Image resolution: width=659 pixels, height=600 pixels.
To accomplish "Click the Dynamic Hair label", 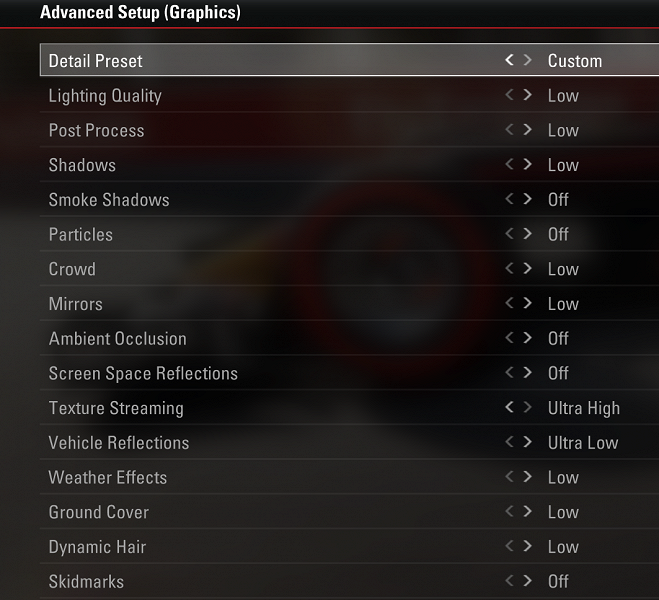I will pyautogui.click(x=98, y=547).
